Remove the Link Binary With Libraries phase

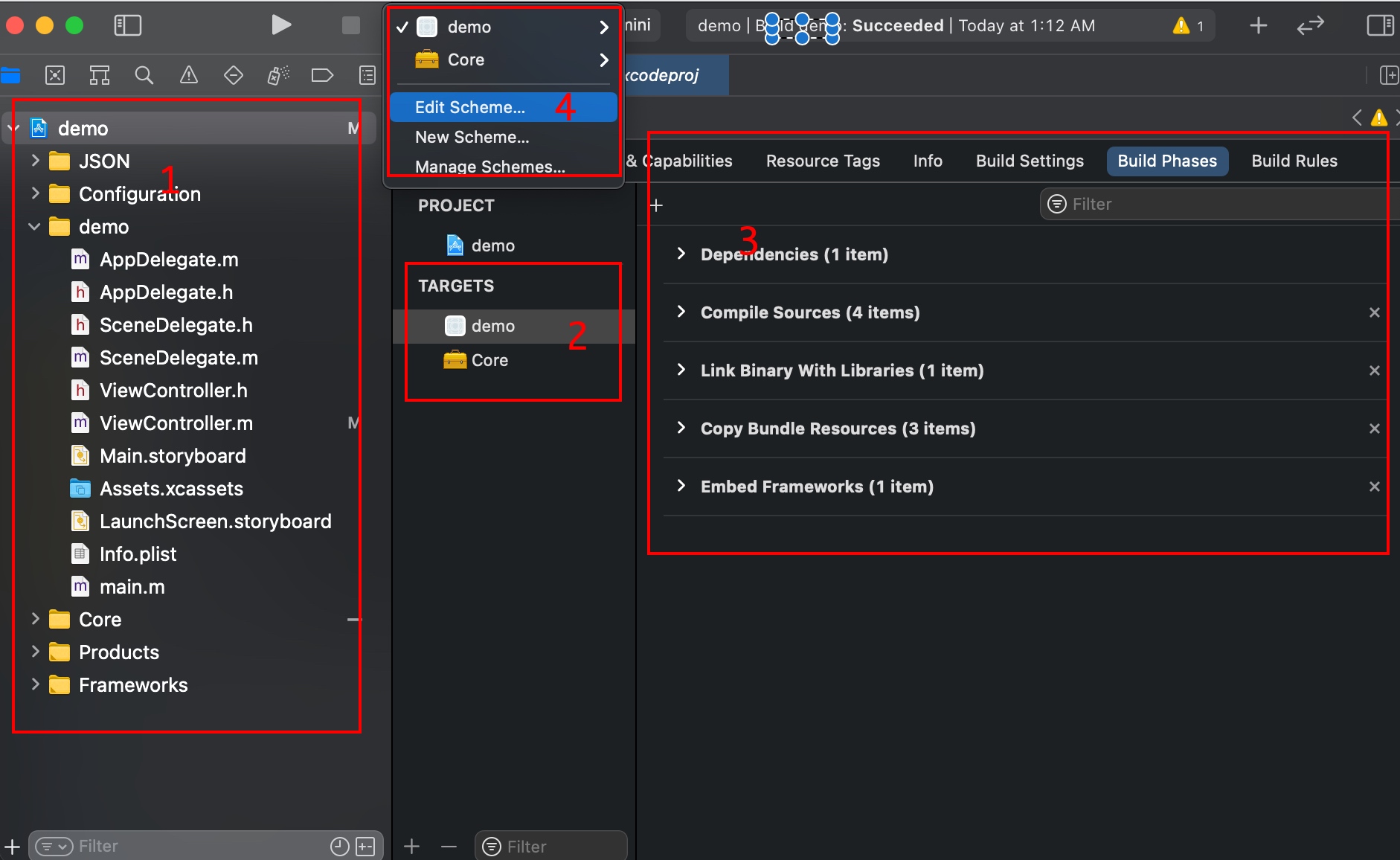1375,370
